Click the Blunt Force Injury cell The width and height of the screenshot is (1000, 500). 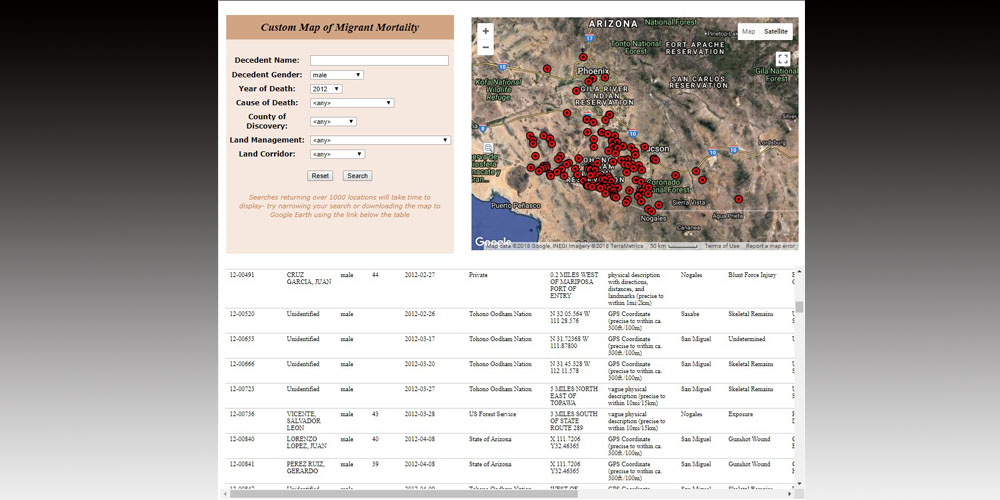coord(752,275)
